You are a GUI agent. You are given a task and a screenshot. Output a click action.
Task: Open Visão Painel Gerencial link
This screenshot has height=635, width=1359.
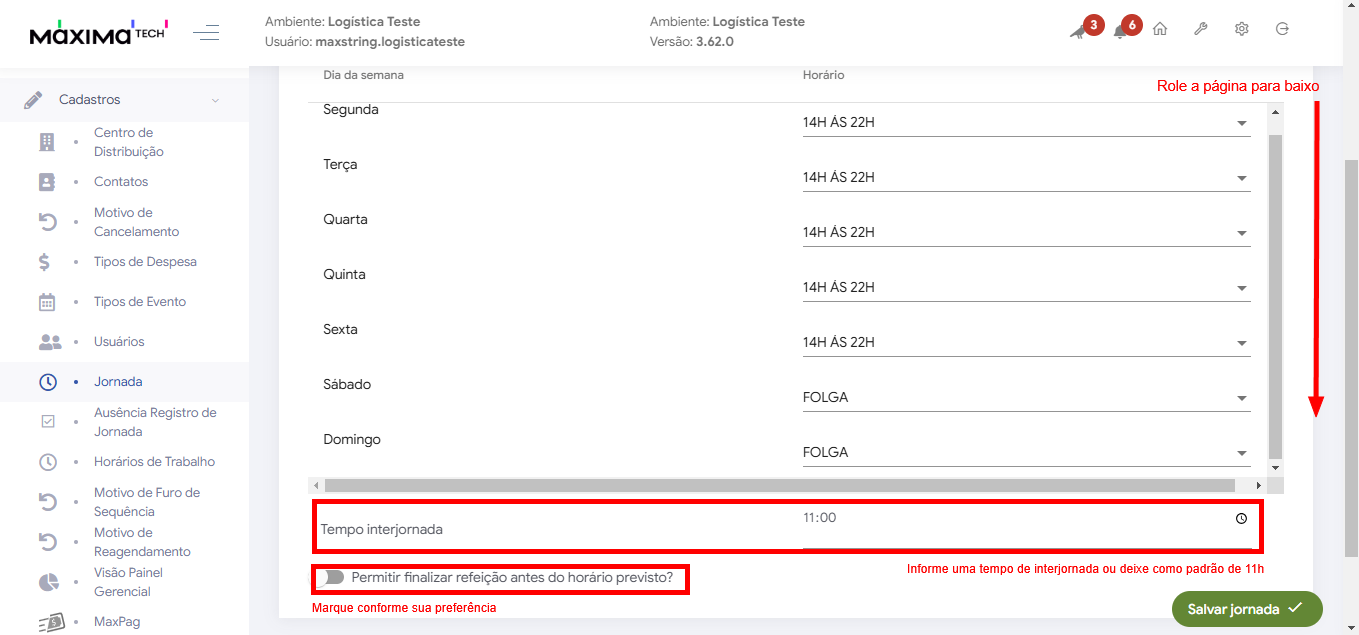[128, 582]
